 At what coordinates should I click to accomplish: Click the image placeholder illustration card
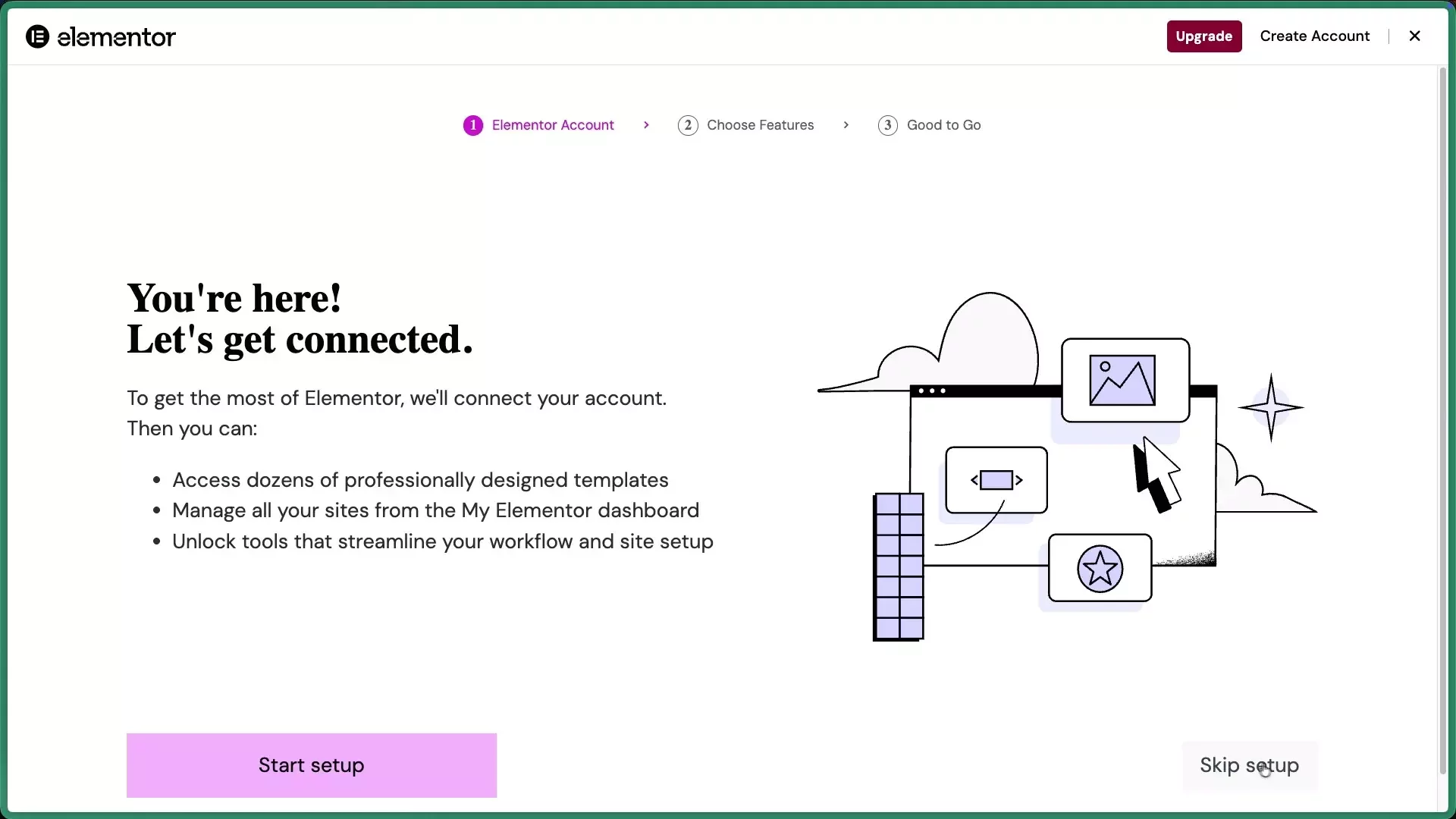(1125, 381)
